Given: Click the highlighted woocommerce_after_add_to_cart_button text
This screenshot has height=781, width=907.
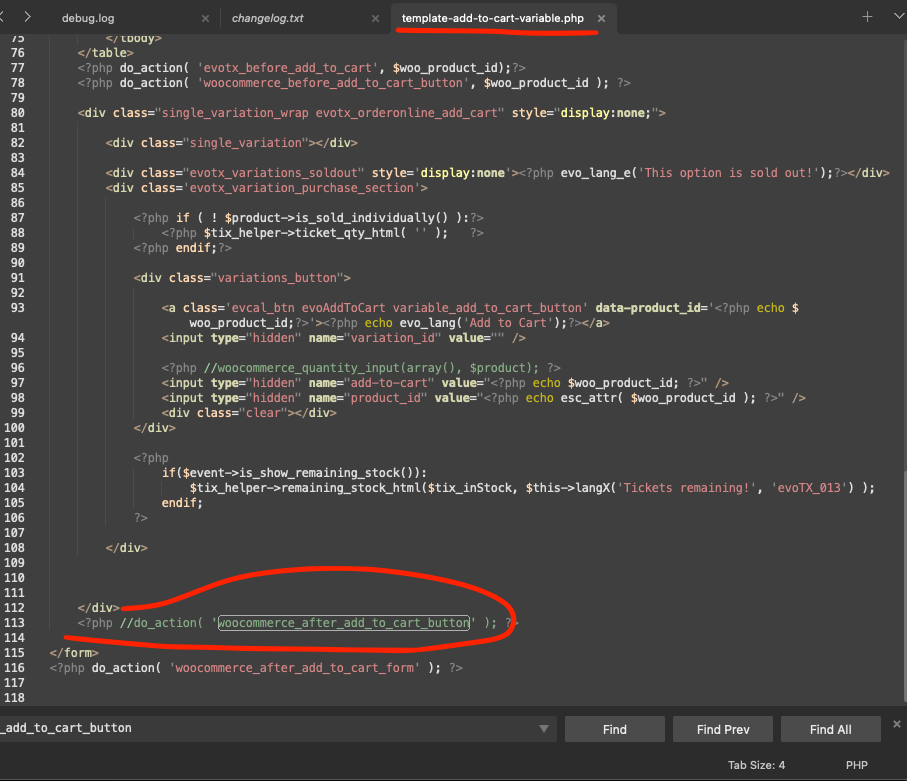Looking at the screenshot, I should point(344,623).
